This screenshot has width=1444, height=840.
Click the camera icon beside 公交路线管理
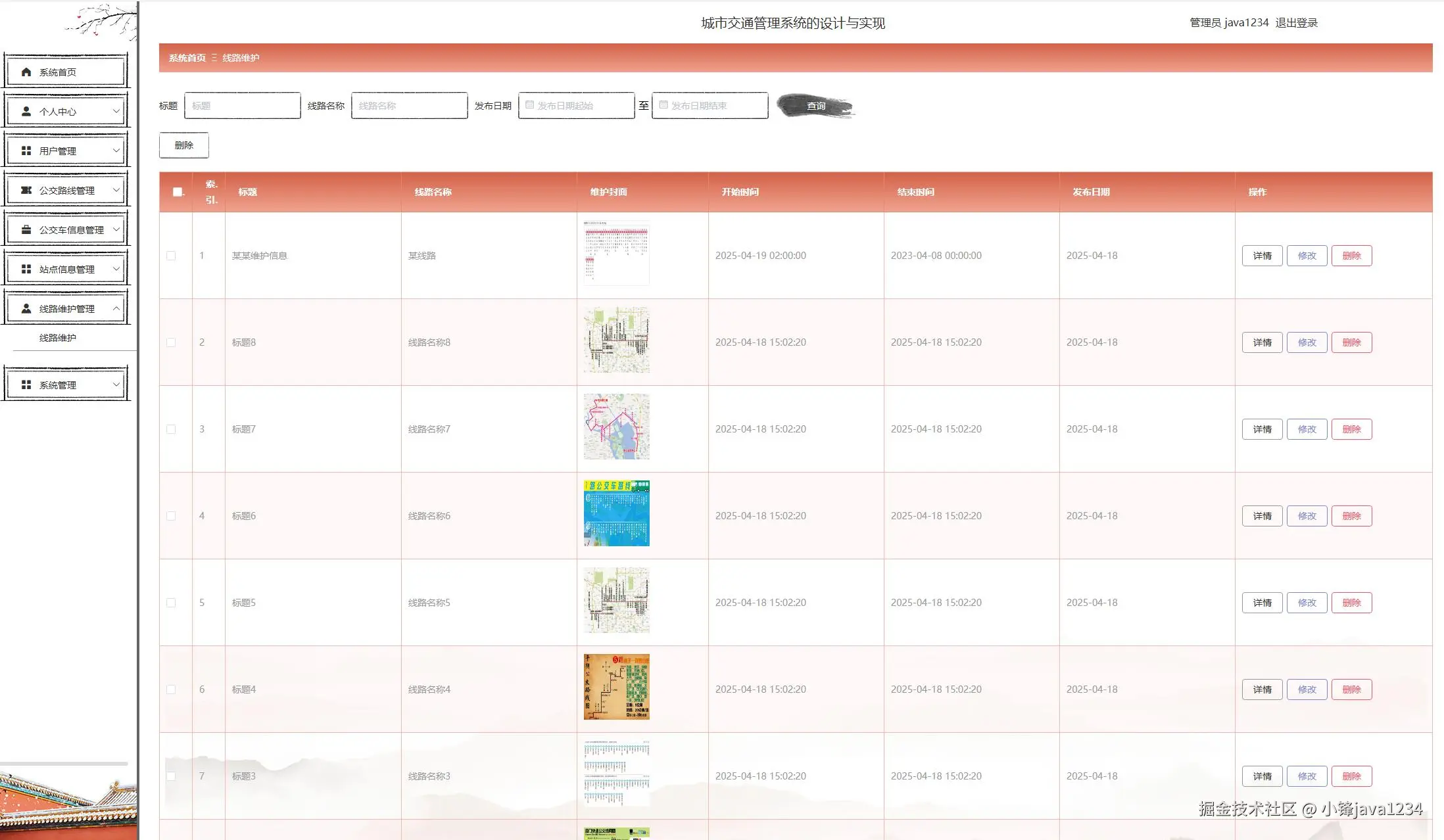point(26,191)
